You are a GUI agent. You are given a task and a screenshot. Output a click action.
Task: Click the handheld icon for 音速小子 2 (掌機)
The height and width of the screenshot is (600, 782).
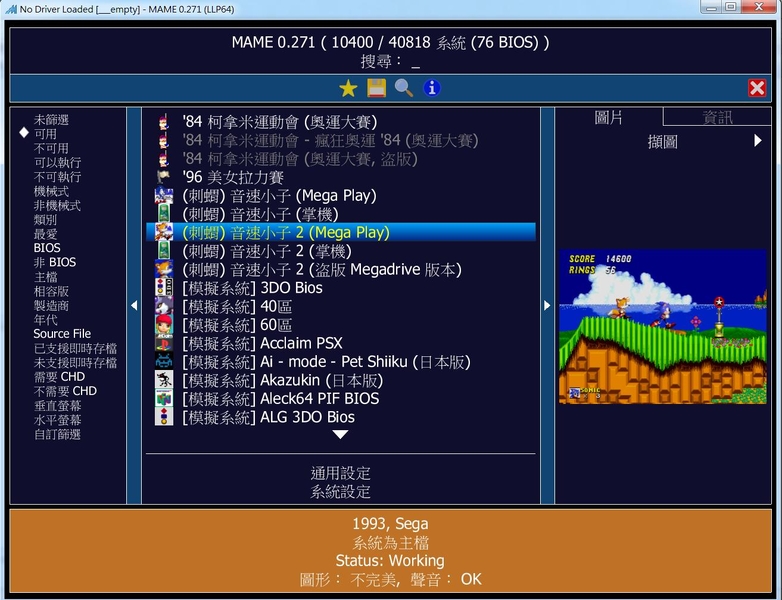click(164, 251)
